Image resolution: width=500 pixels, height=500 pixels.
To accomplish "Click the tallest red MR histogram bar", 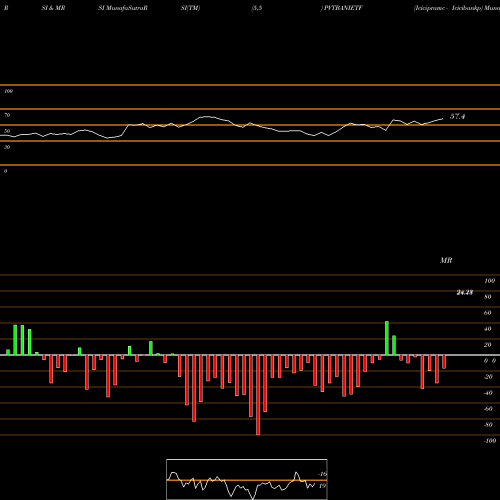I will (258, 395).
